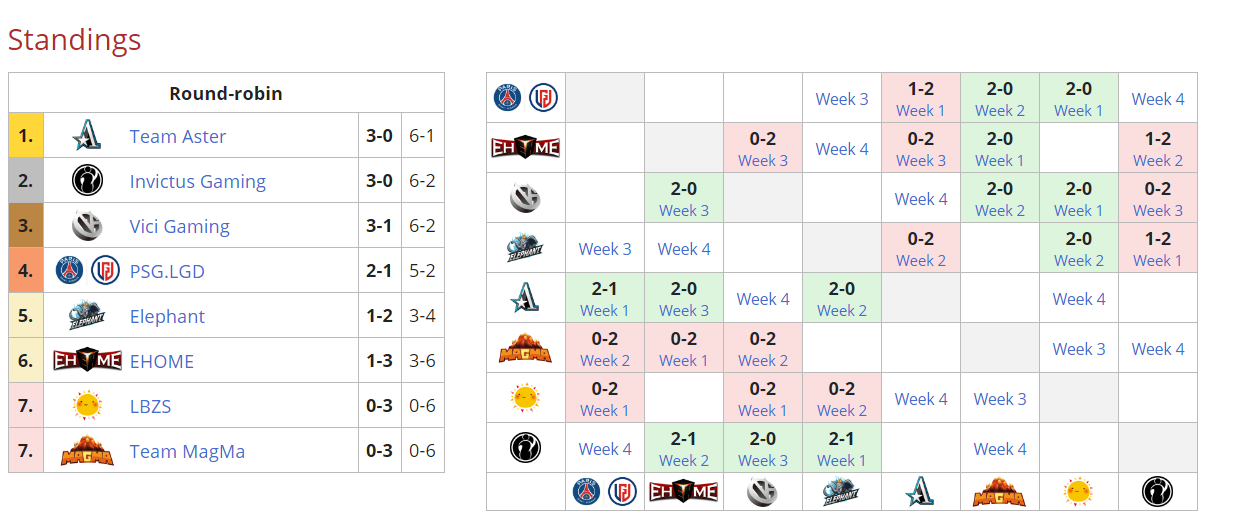This screenshot has width=1259, height=530.
Task: Click the gold first-place rank cell
Action: pos(26,136)
